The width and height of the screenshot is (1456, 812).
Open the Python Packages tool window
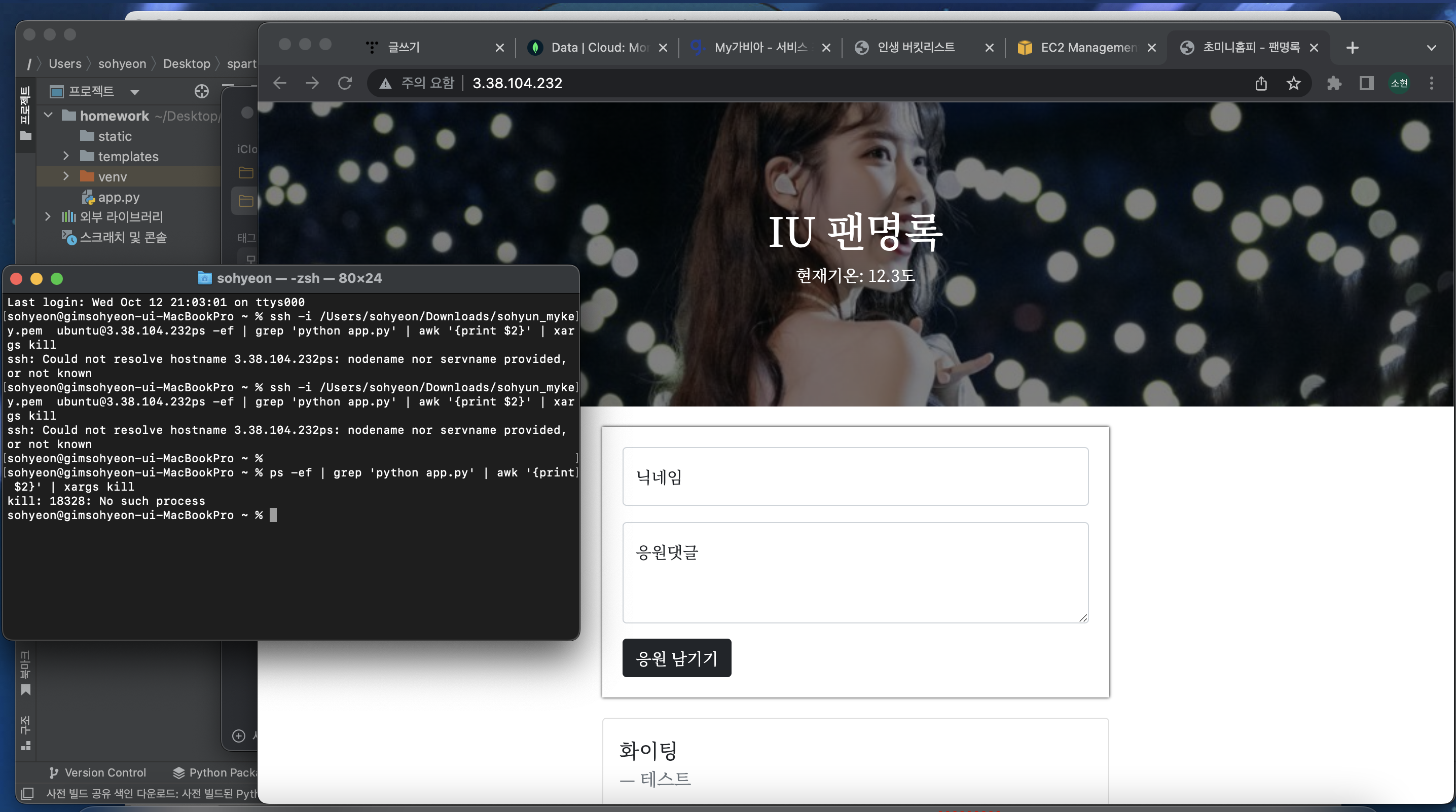(x=215, y=772)
